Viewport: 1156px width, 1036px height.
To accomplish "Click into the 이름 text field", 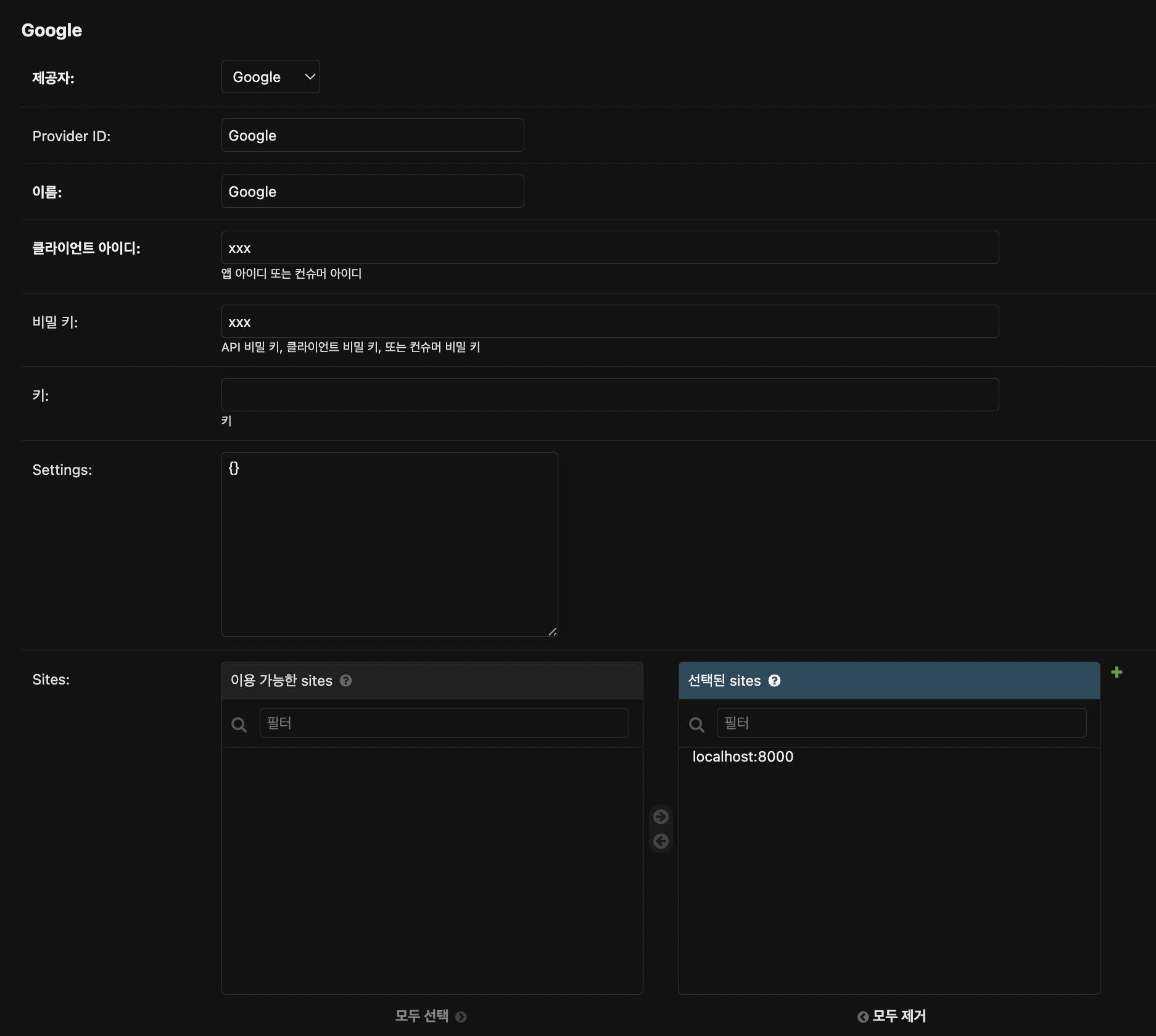I will coord(373,191).
